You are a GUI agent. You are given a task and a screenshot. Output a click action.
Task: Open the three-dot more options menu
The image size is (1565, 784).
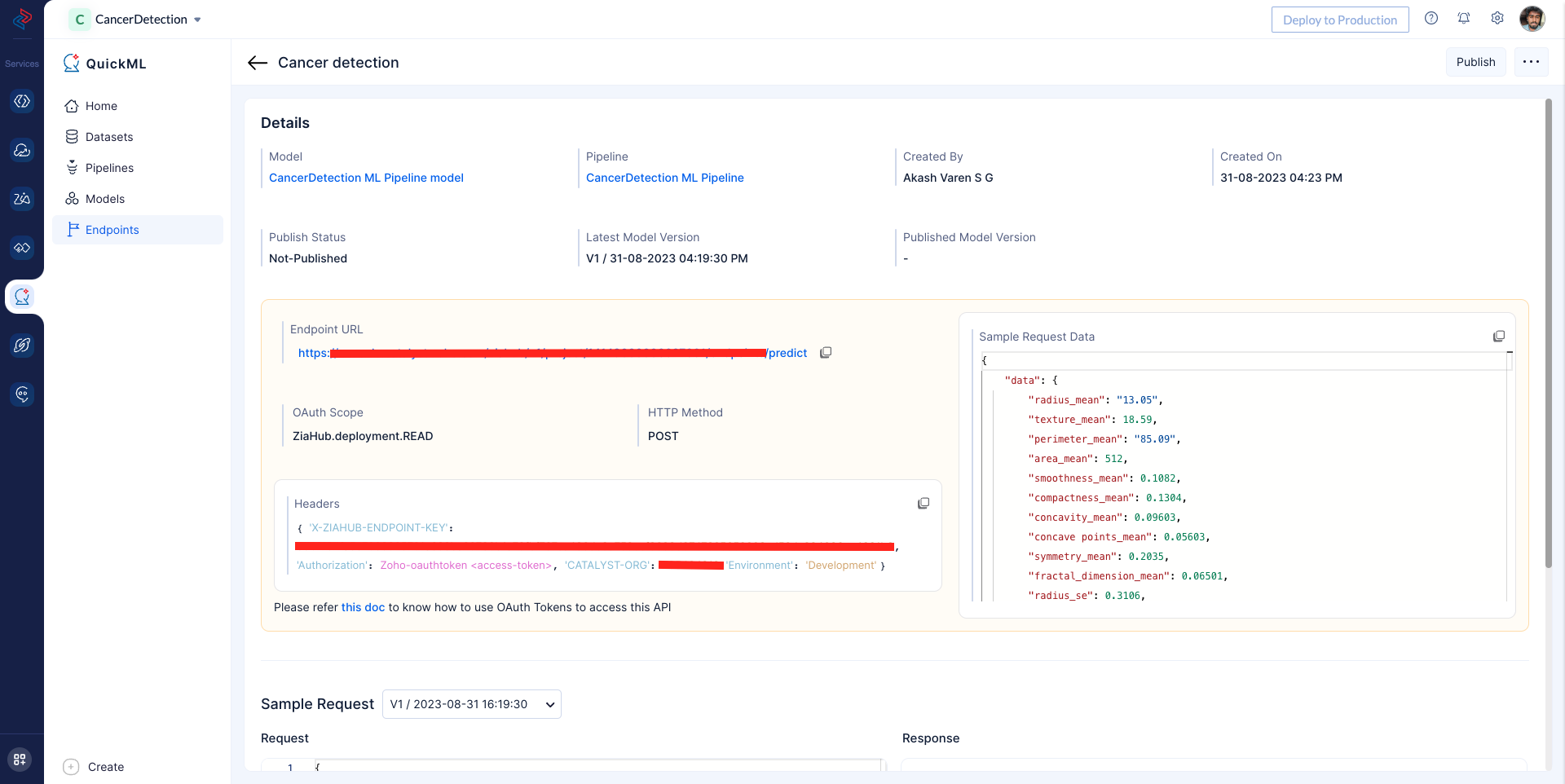click(1531, 62)
